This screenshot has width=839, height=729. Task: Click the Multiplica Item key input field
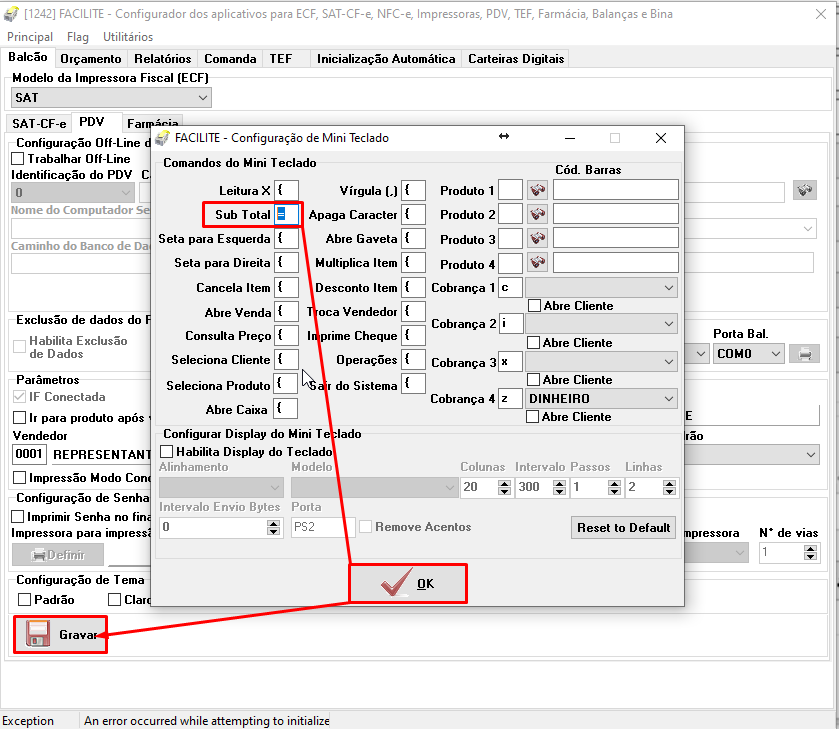pyautogui.click(x=414, y=262)
